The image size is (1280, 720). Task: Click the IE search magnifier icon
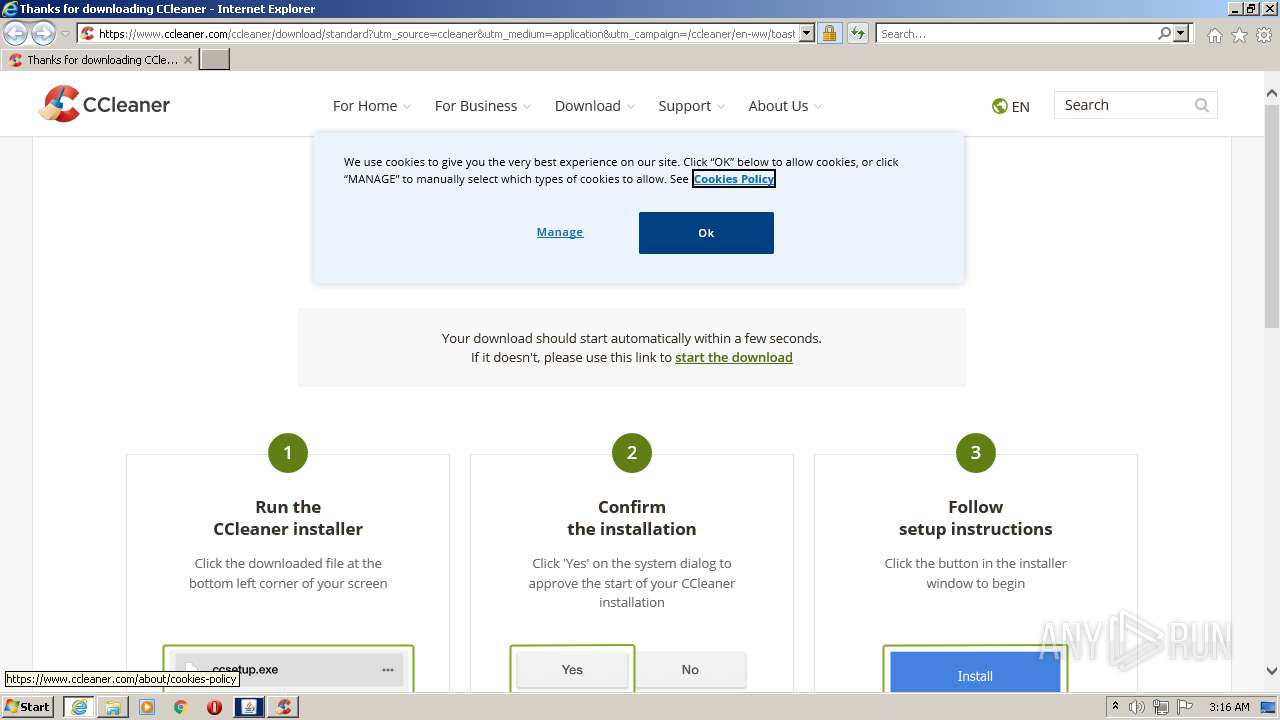point(1164,34)
